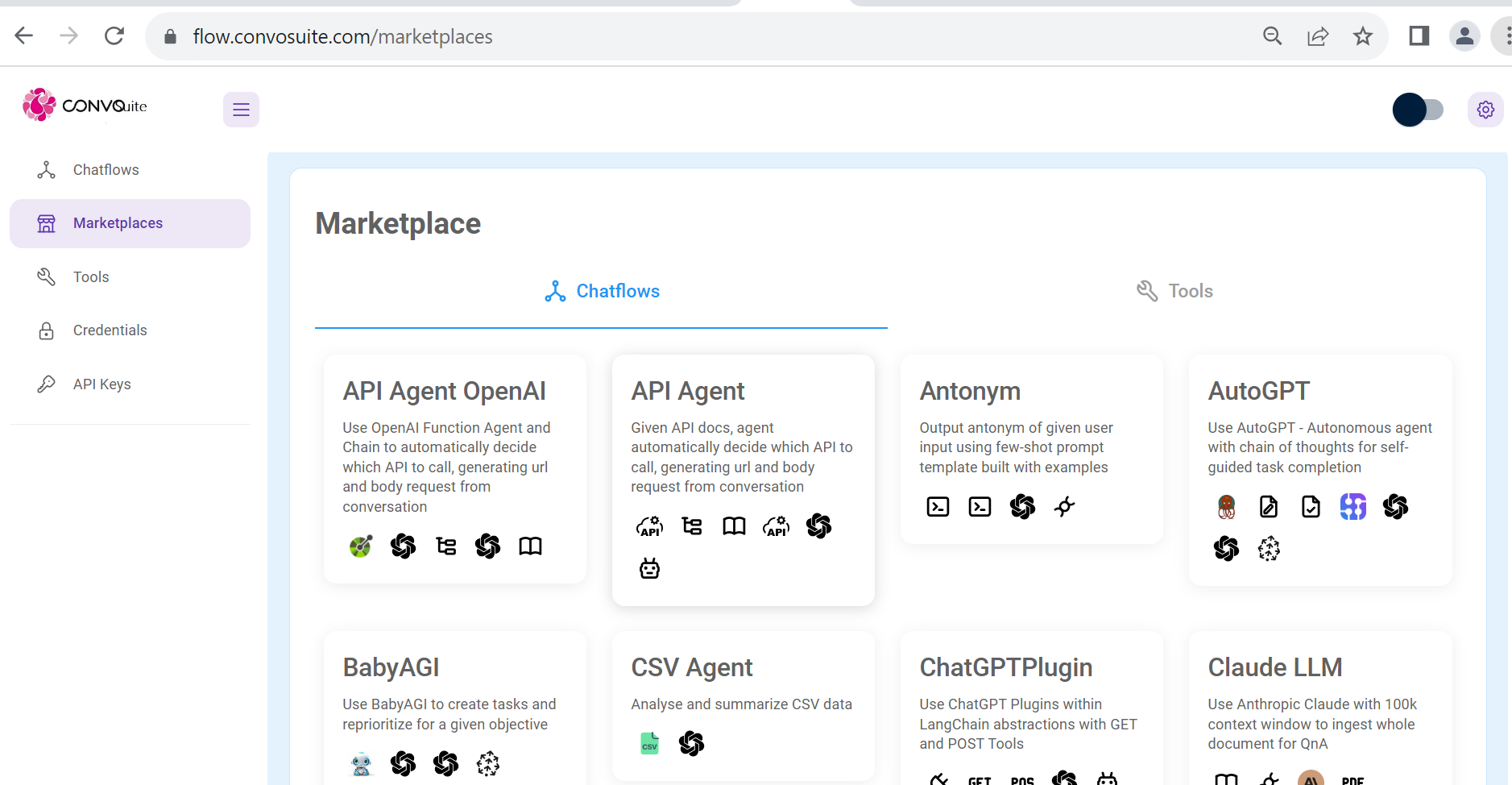
Task: Share this page from the address bar
Action: click(1318, 36)
